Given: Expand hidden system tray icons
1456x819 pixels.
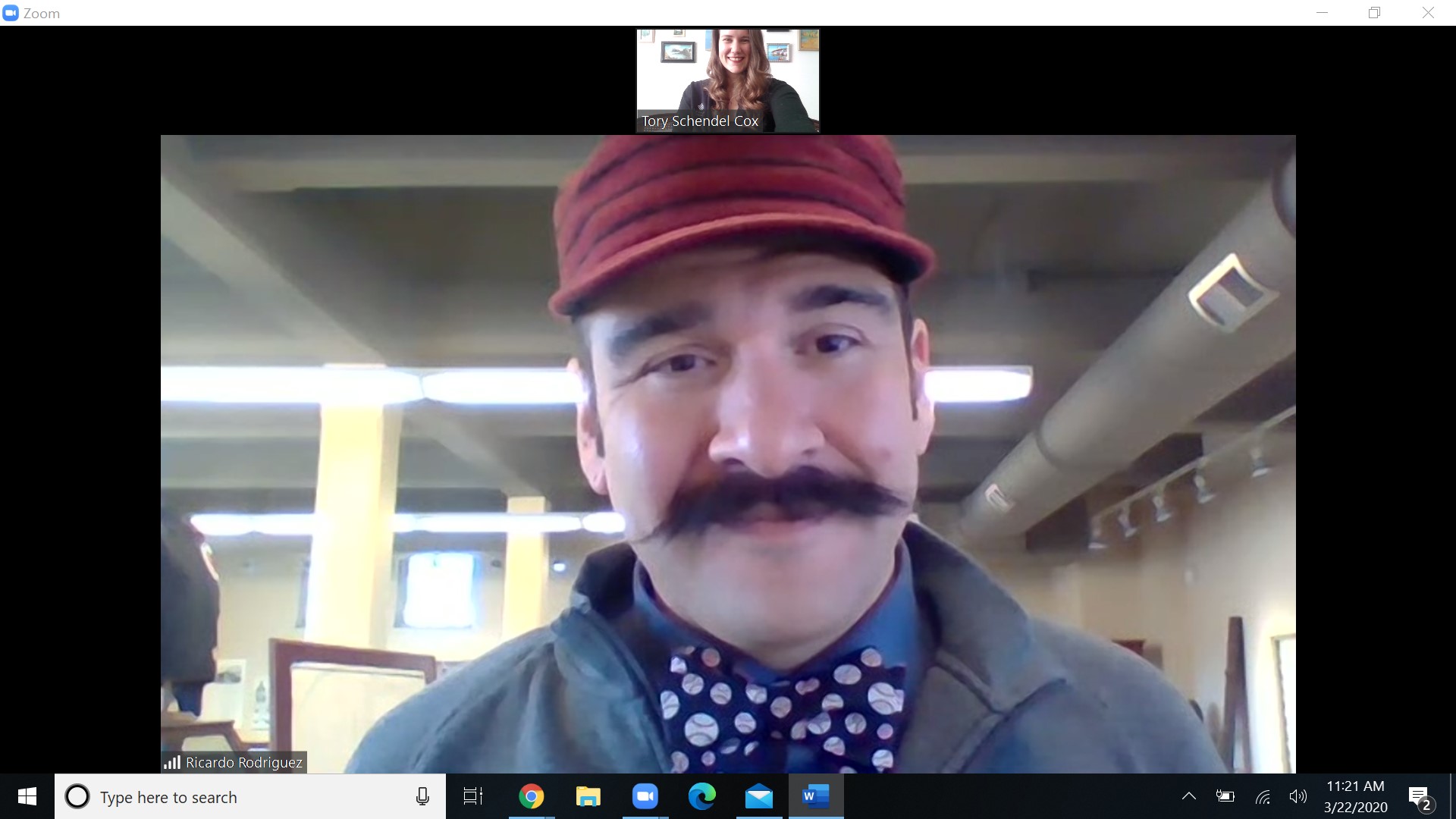Looking at the screenshot, I should coord(1189,796).
